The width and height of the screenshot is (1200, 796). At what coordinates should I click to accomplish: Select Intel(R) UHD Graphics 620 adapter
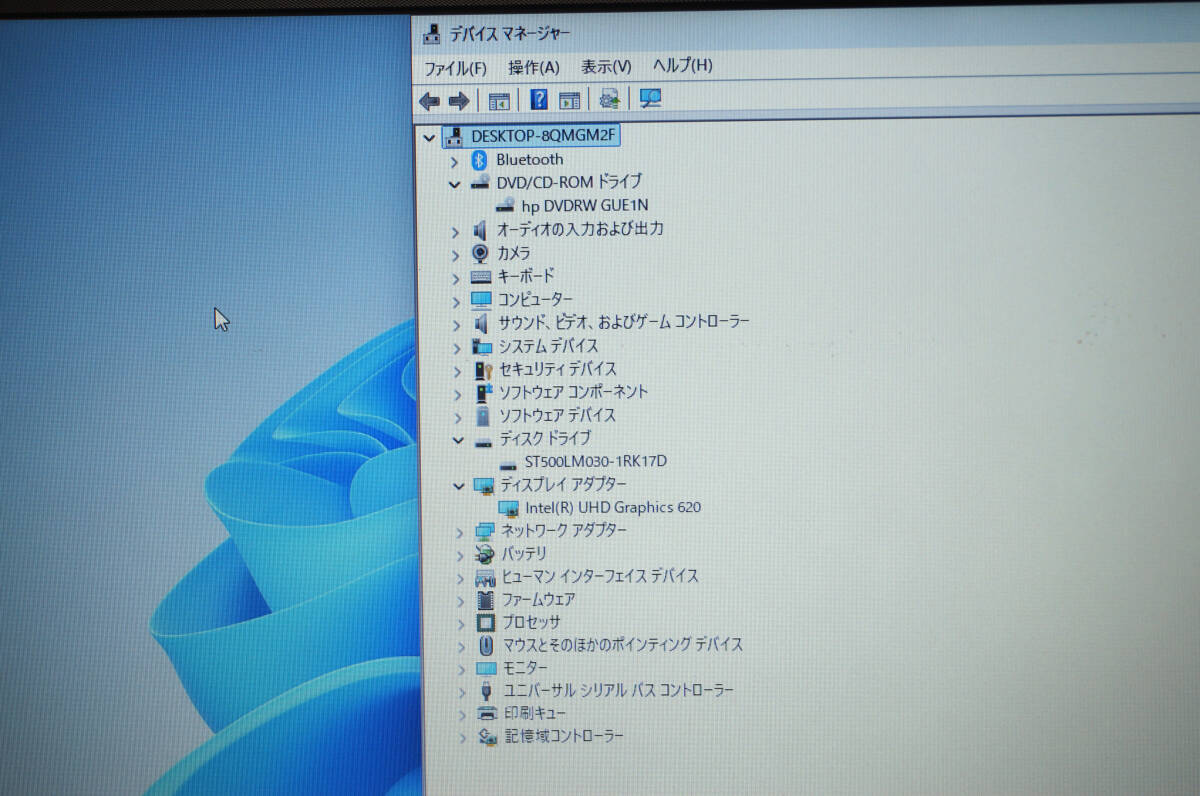click(x=613, y=507)
